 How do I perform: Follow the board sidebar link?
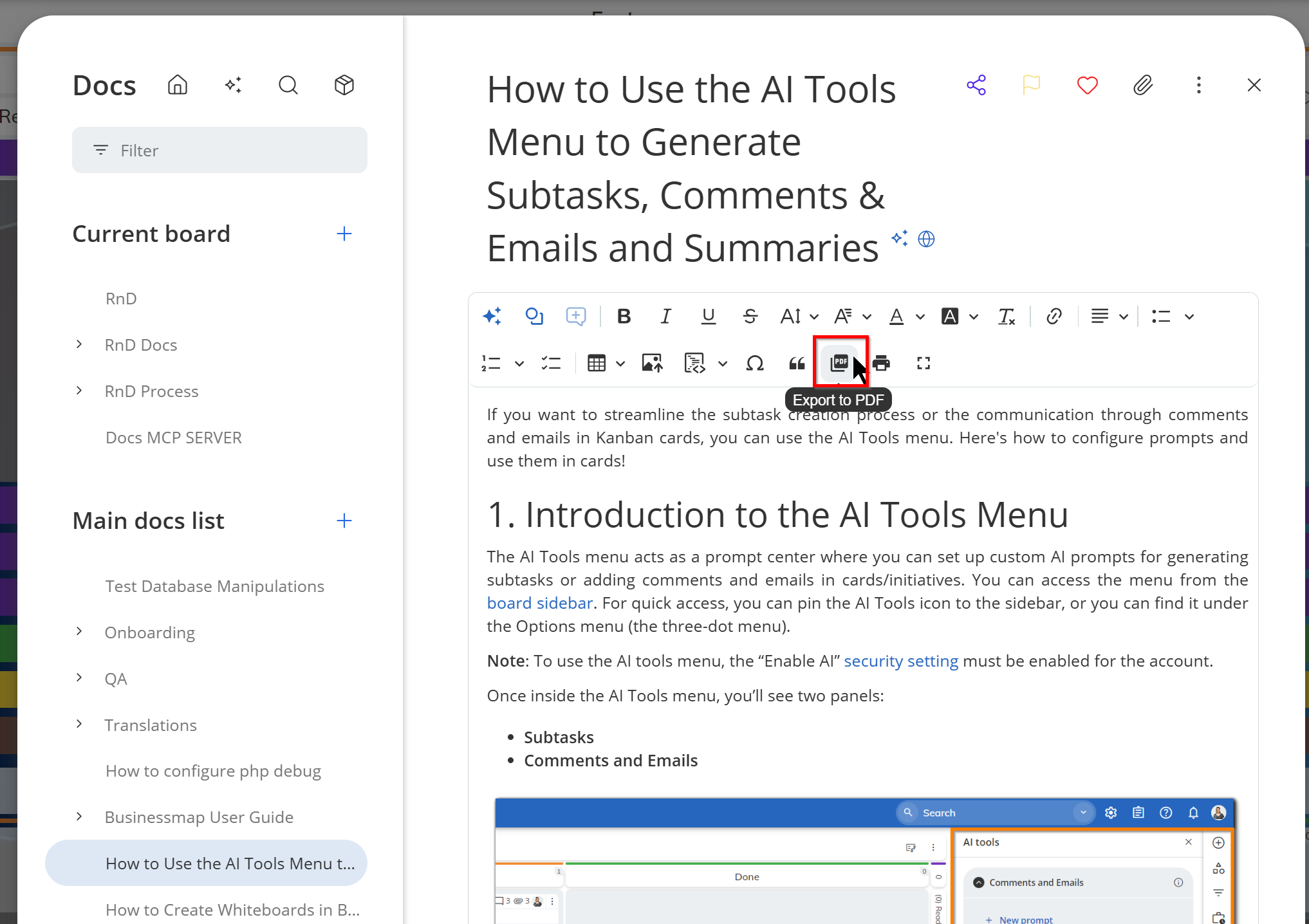tap(539, 603)
